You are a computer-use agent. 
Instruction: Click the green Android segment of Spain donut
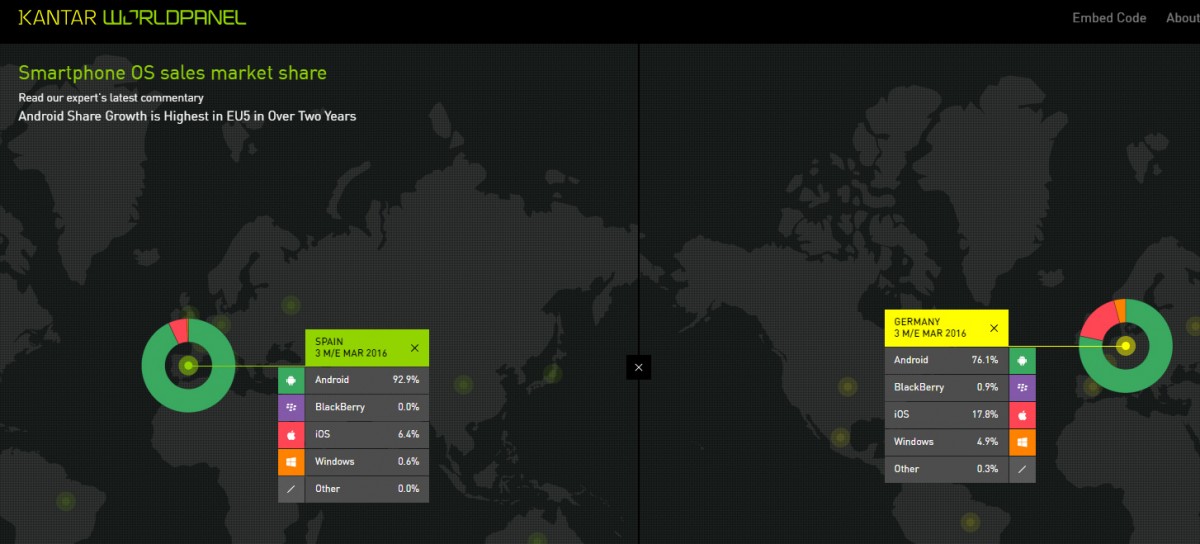(188, 400)
